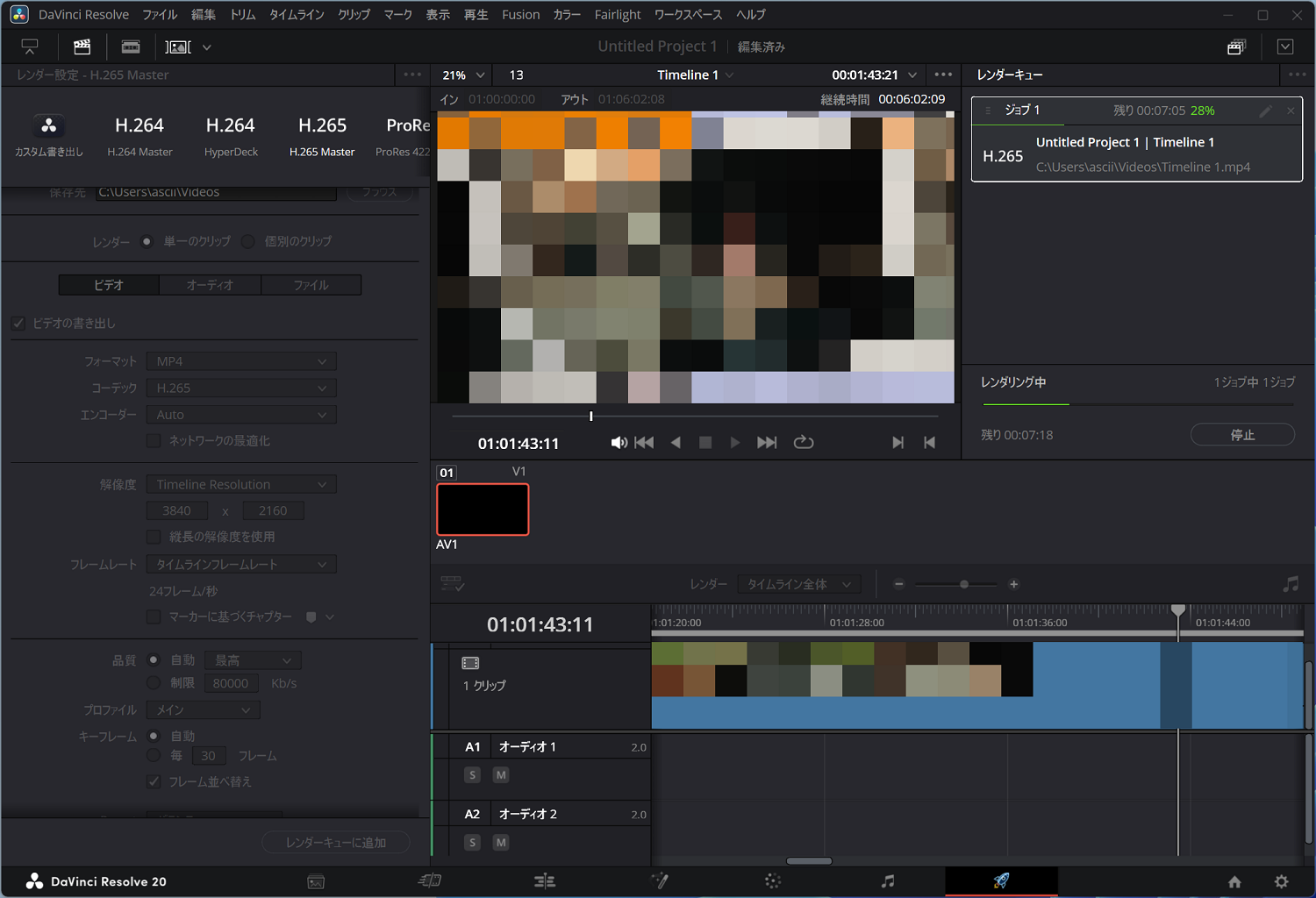Screen dimensions: 1316x898
Task: Switch to the オーディオ settings tab
Action: tap(210, 285)
